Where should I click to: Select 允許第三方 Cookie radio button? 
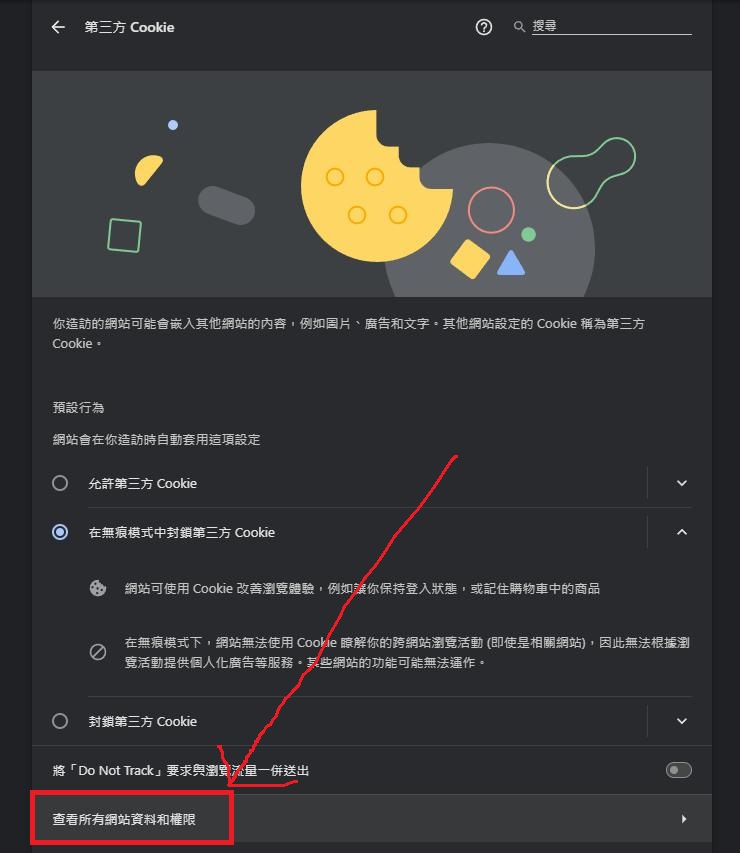point(60,483)
